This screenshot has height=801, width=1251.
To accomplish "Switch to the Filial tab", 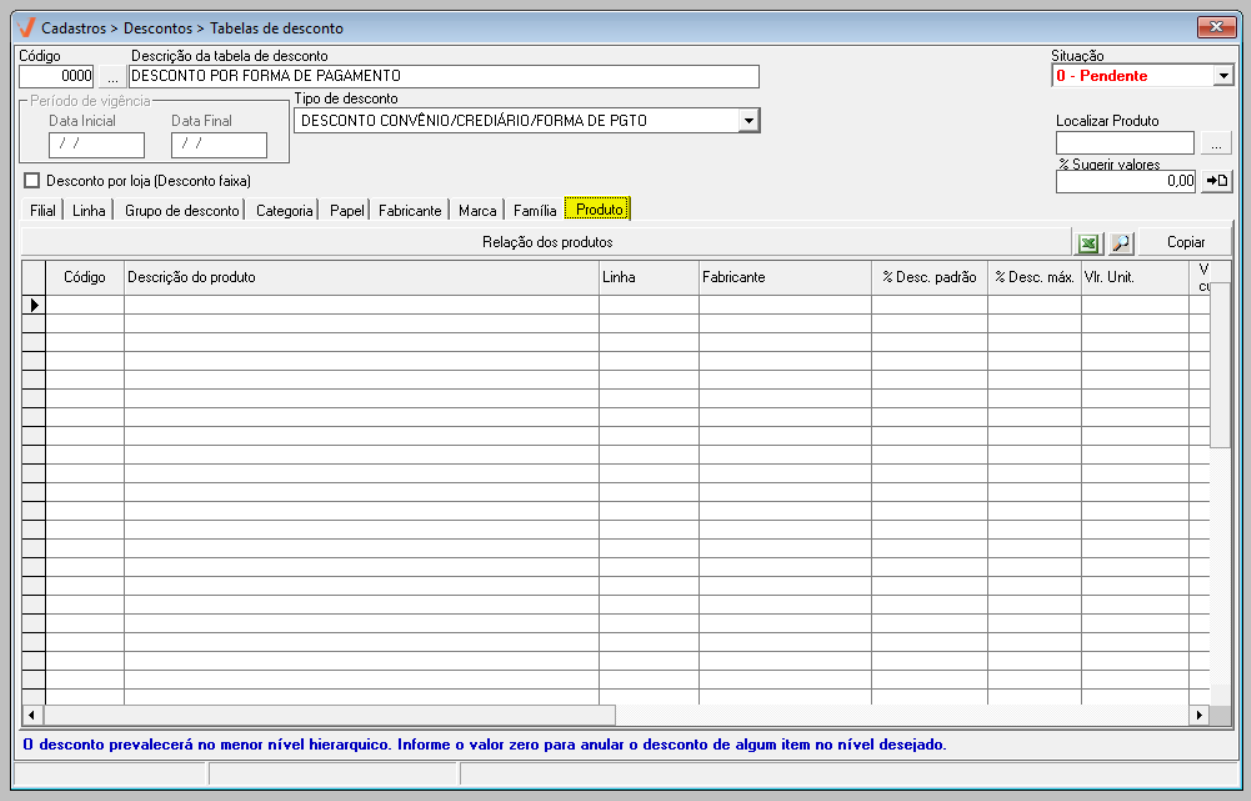I will 43,211.
